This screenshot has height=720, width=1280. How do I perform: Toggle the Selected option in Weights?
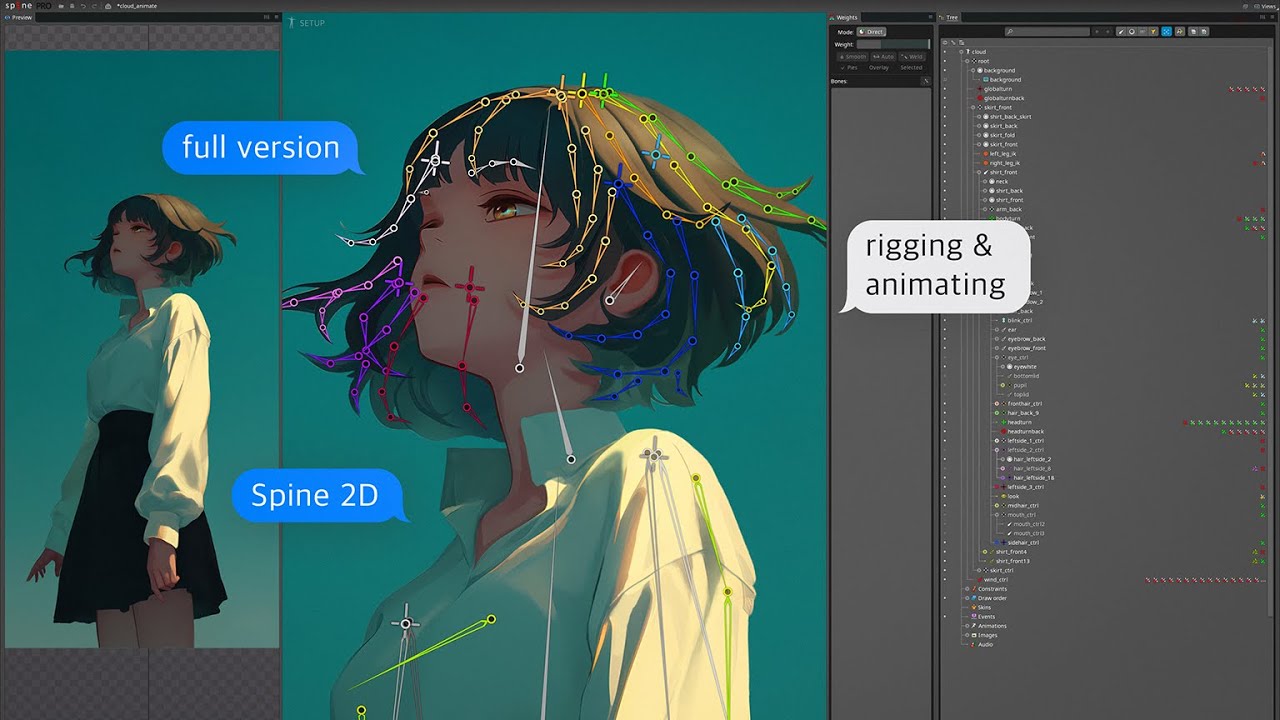pyautogui.click(x=911, y=68)
